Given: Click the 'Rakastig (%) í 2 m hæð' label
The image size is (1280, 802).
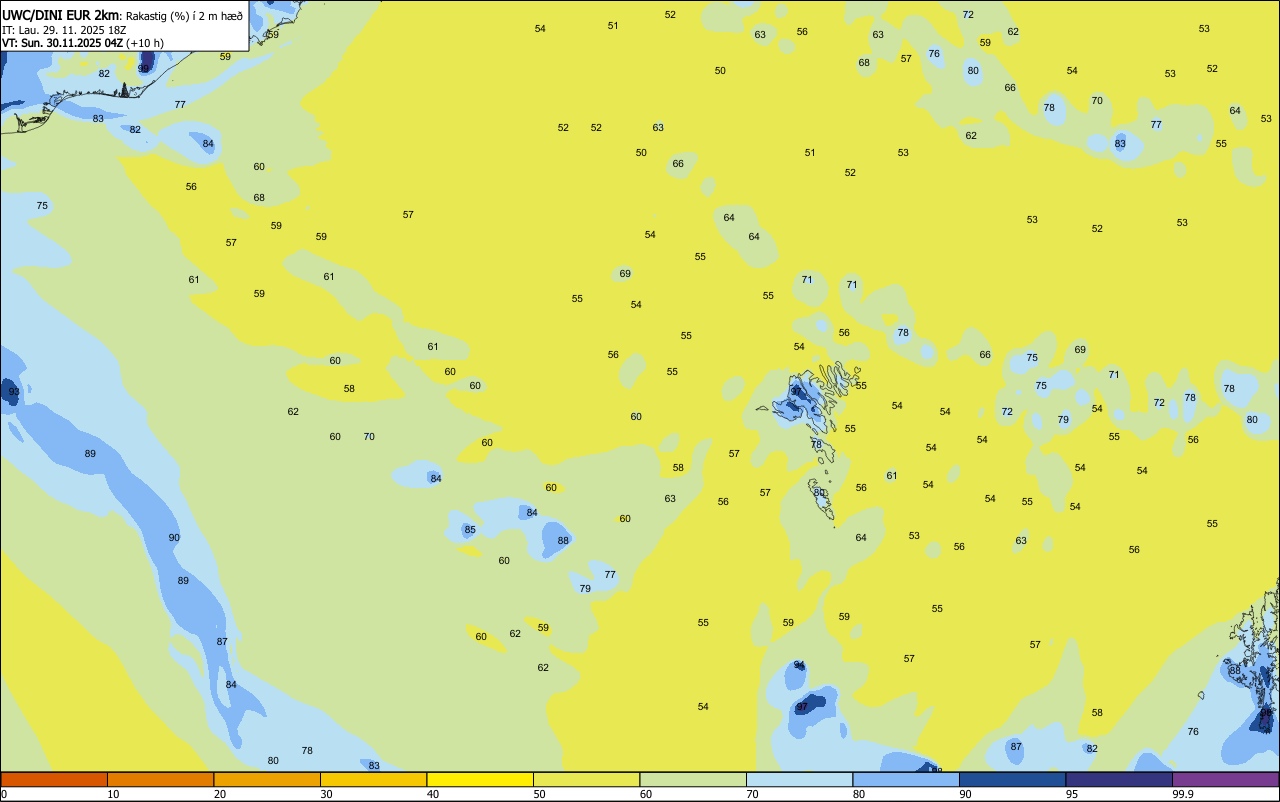Looking at the screenshot, I should pos(184,16).
